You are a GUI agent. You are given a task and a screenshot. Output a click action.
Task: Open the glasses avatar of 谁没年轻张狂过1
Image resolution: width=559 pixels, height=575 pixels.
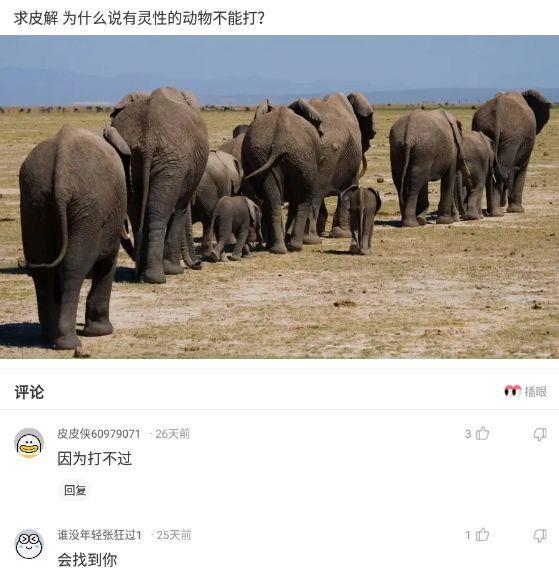coord(29,544)
